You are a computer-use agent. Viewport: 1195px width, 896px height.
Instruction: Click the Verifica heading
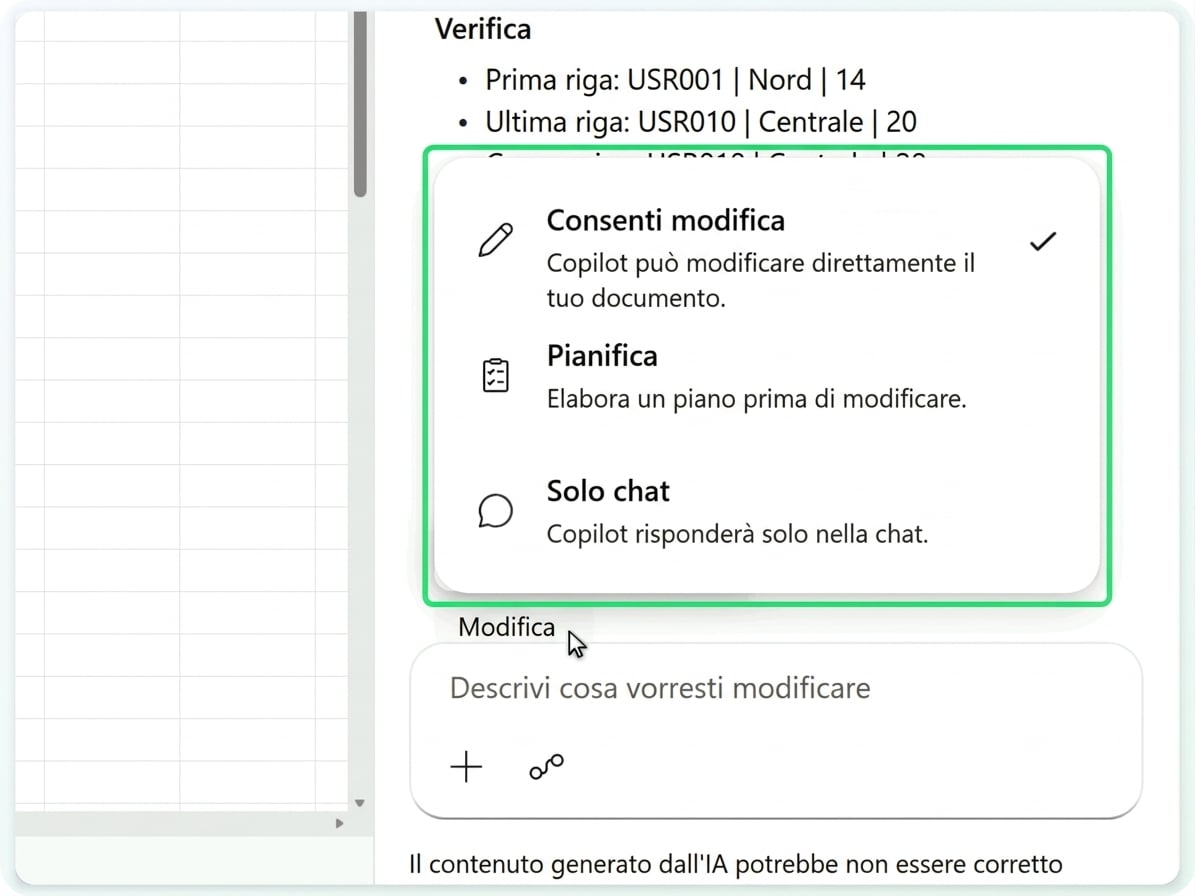click(483, 29)
